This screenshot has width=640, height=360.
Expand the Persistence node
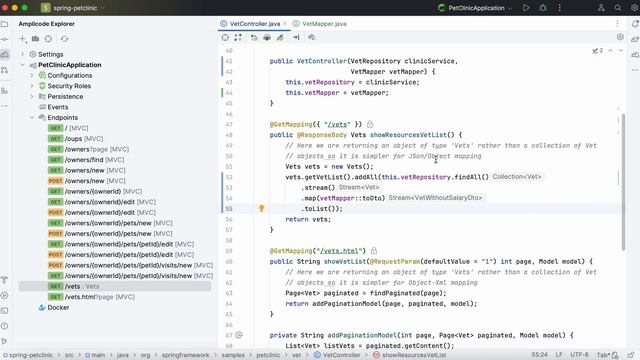(32, 96)
